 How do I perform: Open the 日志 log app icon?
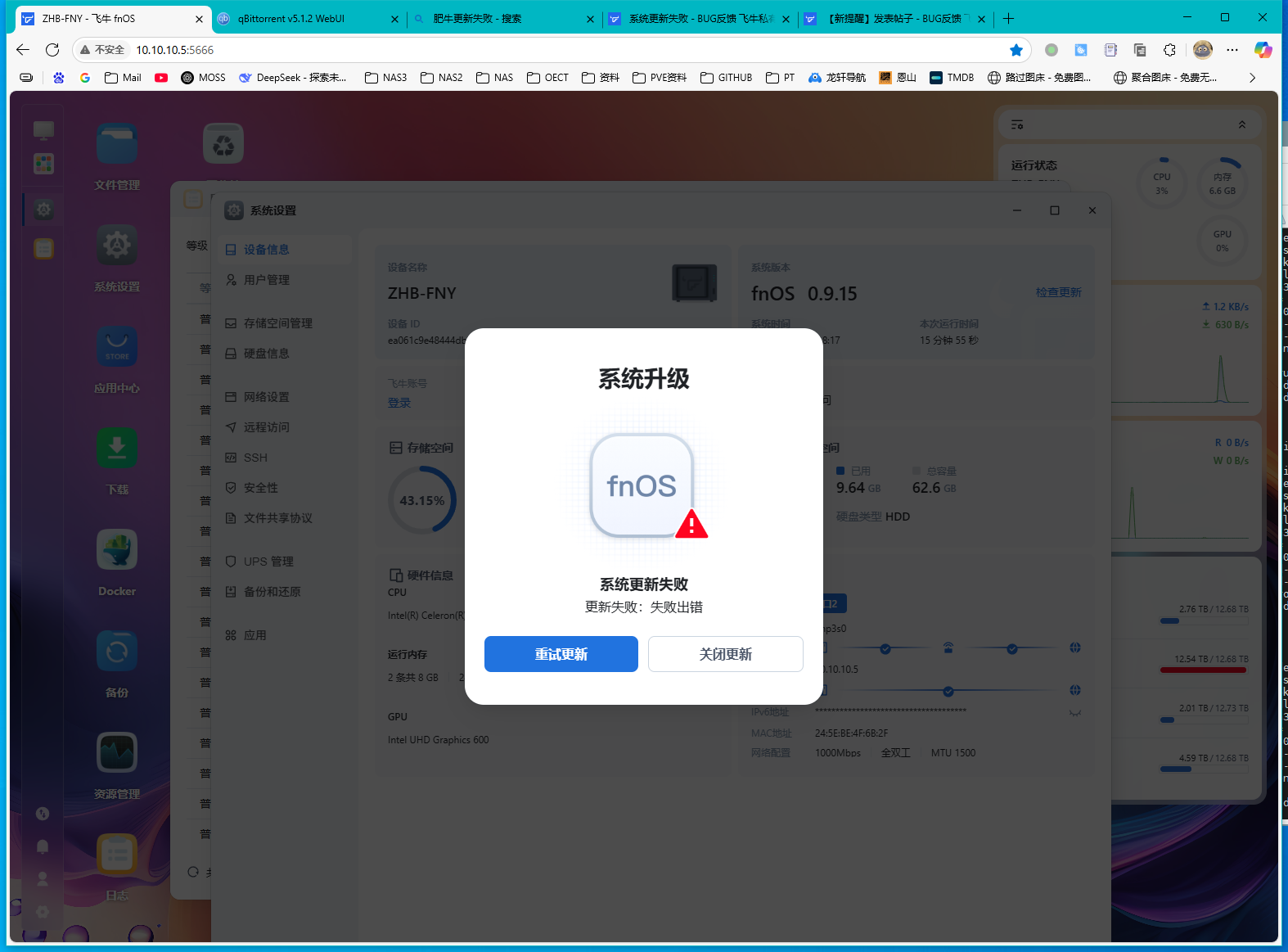[117, 855]
